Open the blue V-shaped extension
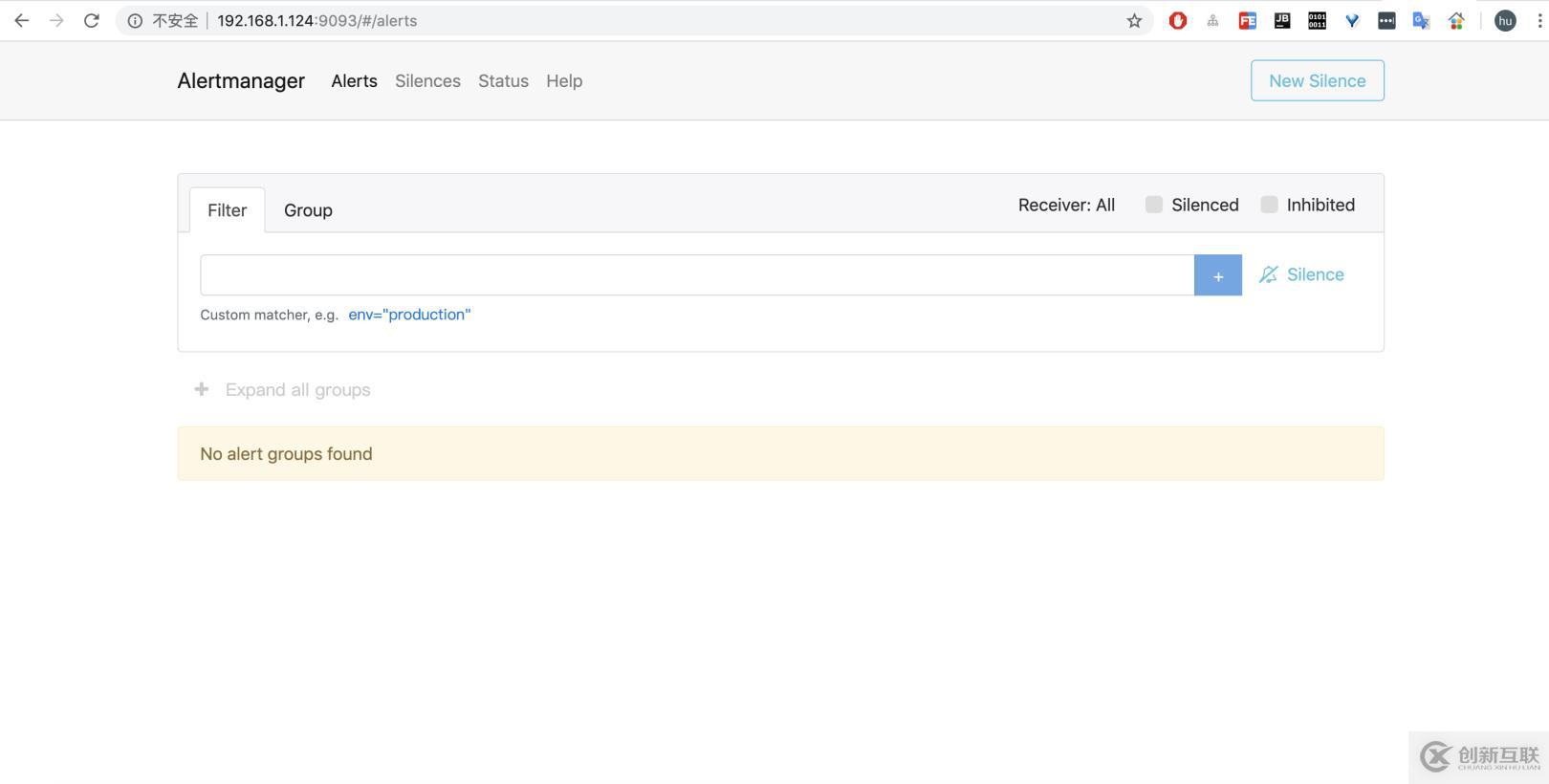The width and height of the screenshot is (1549, 784). [x=1352, y=20]
